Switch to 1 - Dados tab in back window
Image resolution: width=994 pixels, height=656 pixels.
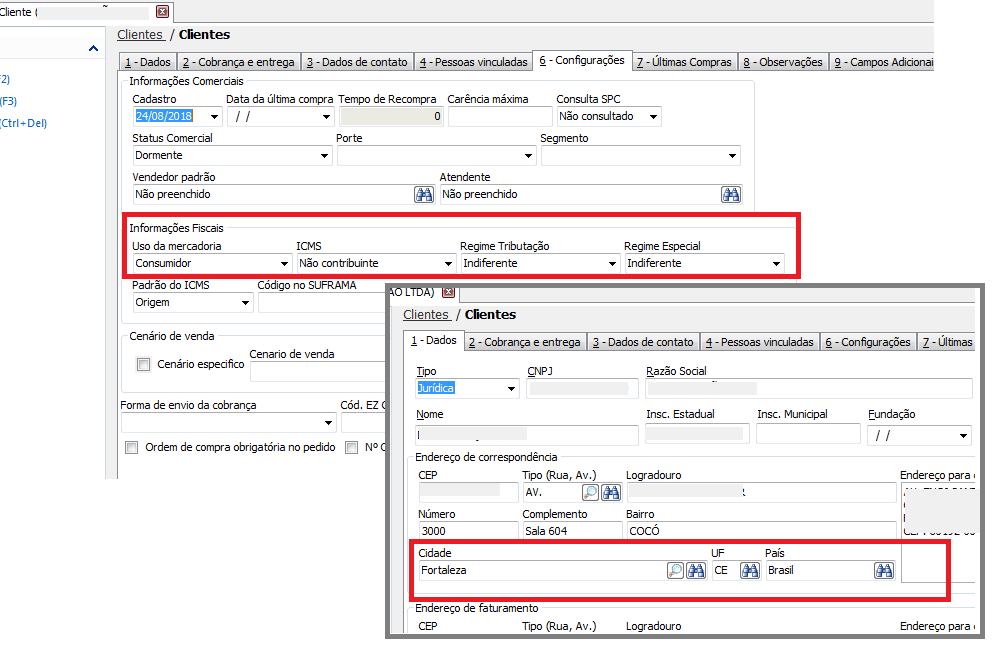(x=148, y=62)
